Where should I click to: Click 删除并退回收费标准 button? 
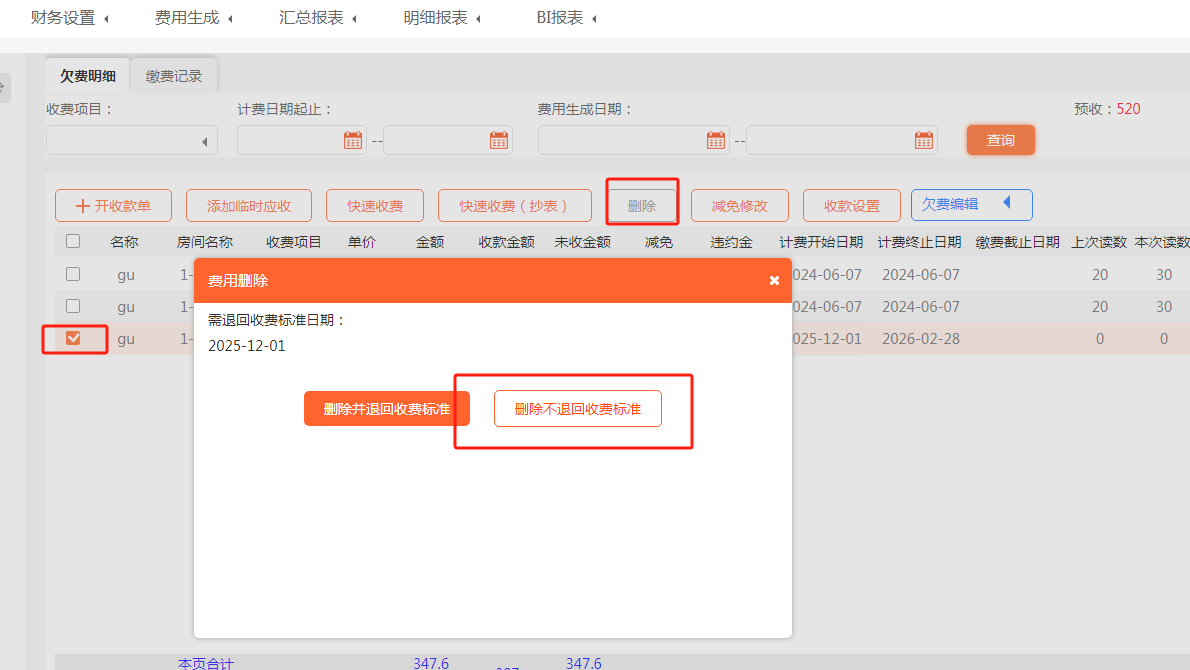386,409
